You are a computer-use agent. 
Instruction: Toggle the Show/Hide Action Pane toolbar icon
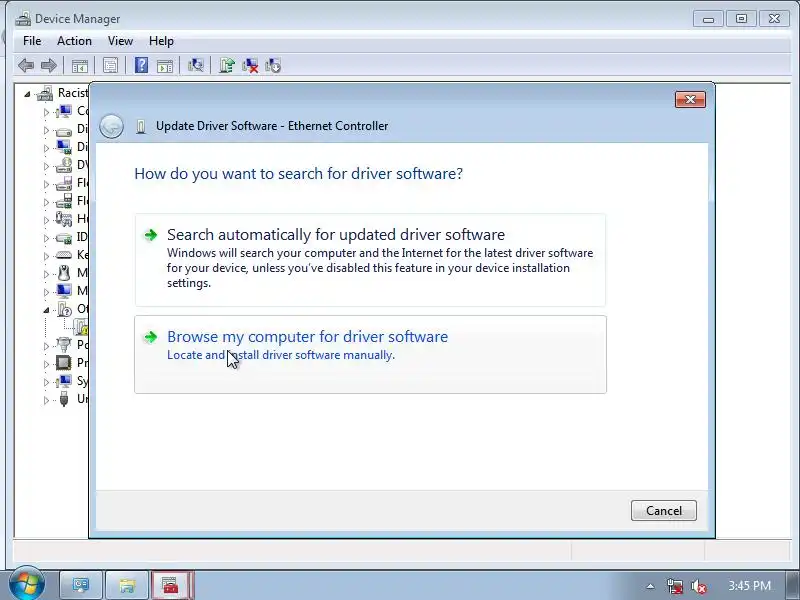165,65
